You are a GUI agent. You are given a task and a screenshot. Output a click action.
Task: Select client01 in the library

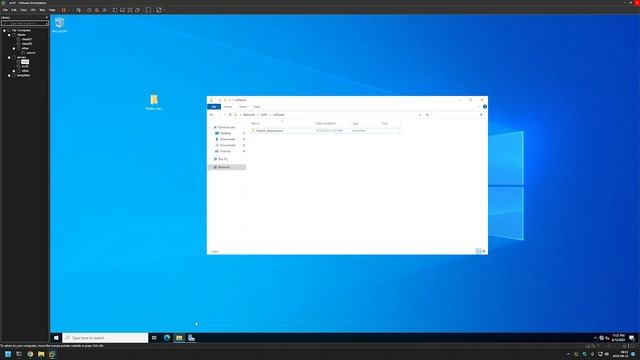(27, 39)
